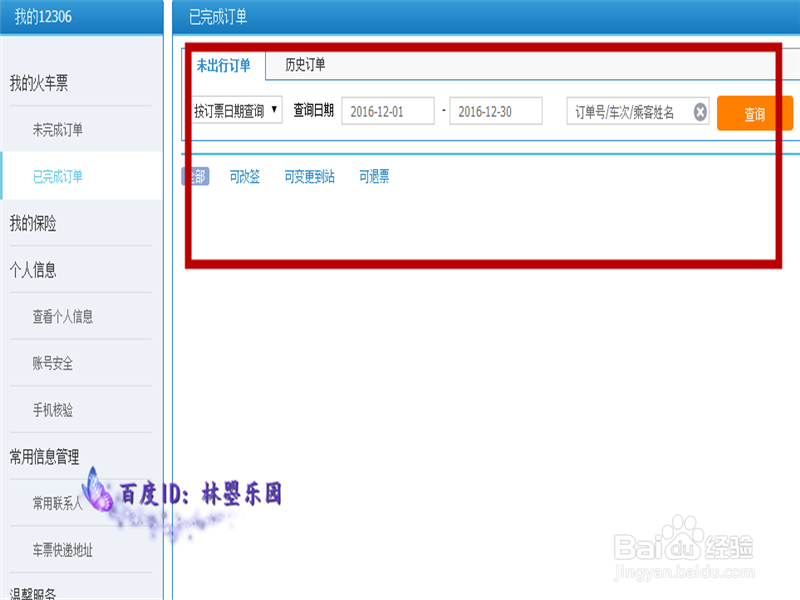Open 车票快递地址 in the sidebar

(x=63, y=550)
